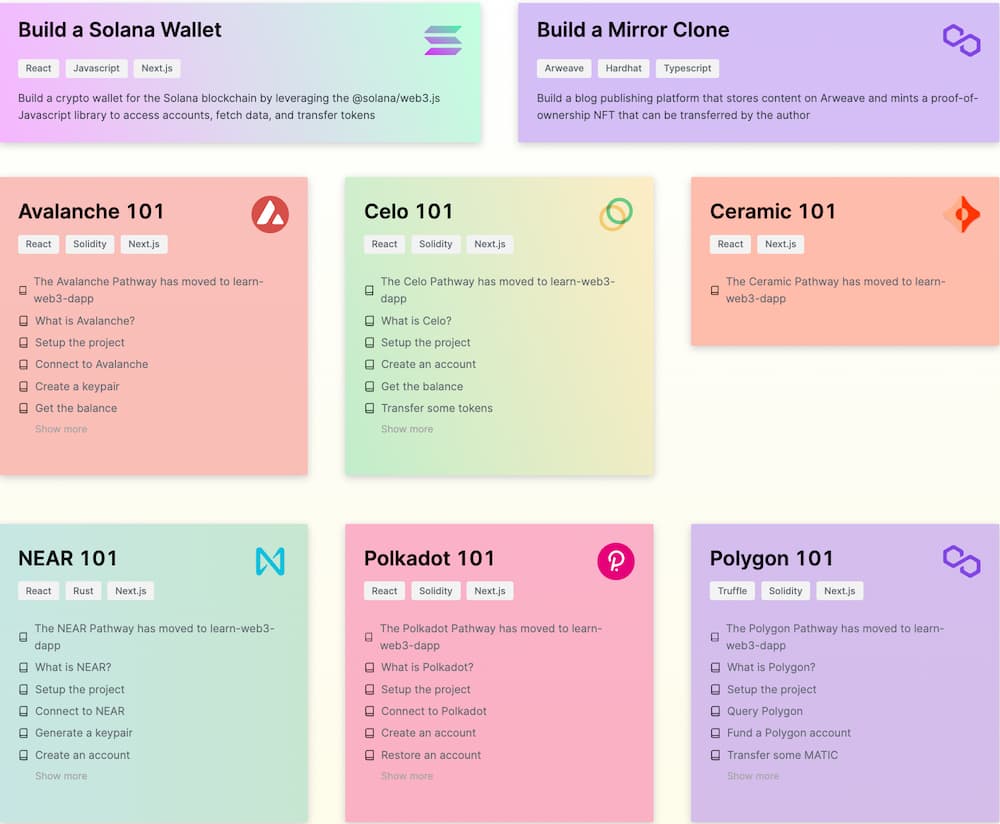Click the Polygon logo in Polygon 101
Screen dimensions: 1000x824
point(961,561)
